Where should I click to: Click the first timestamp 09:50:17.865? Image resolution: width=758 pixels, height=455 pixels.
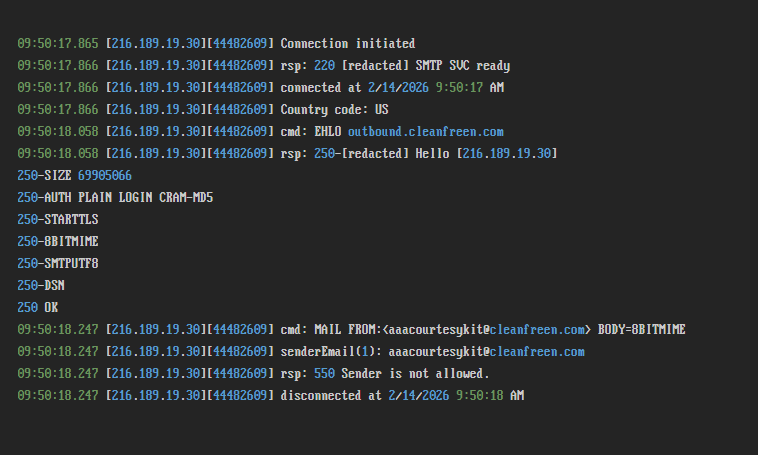(58, 43)
